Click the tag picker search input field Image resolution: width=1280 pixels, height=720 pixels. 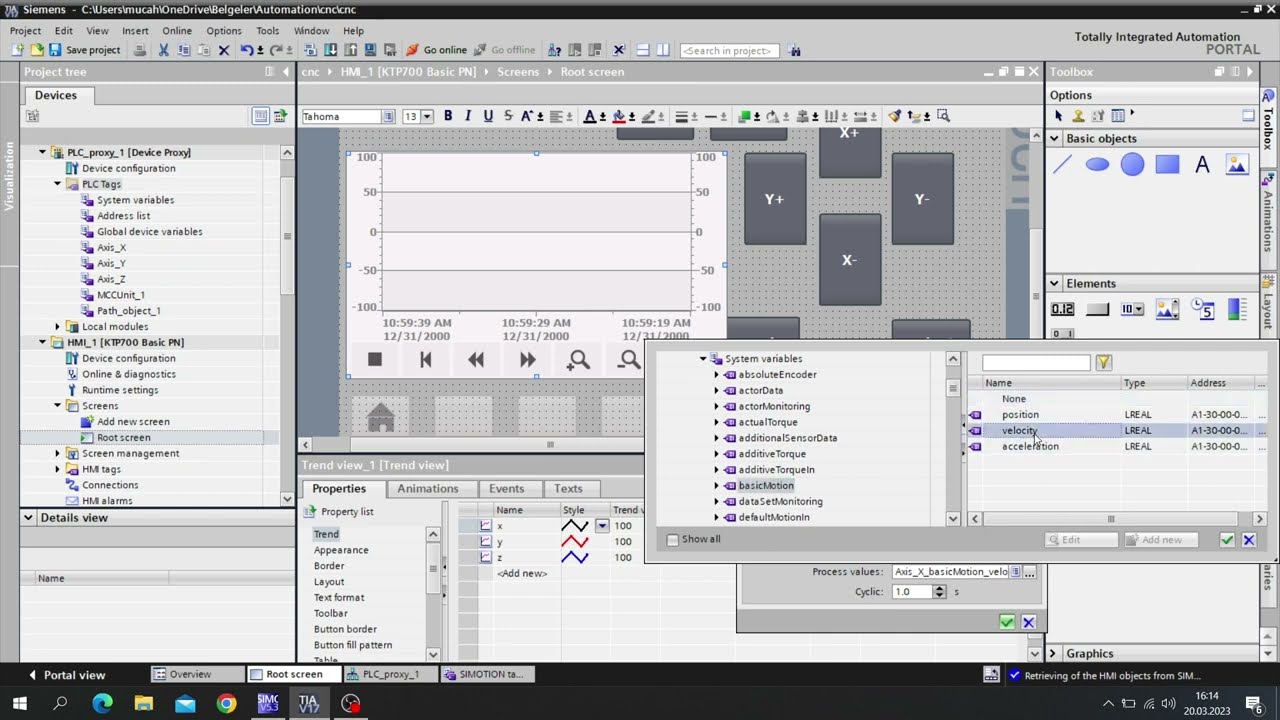click(x=1036, y=362)
